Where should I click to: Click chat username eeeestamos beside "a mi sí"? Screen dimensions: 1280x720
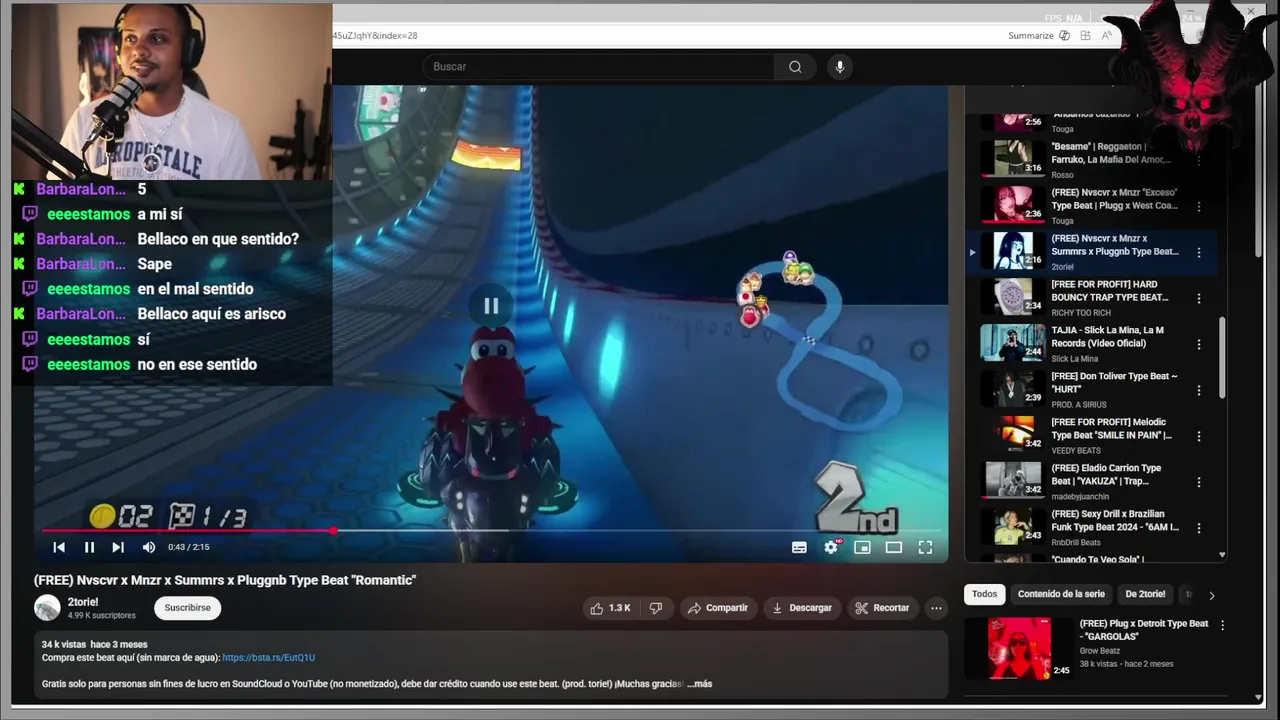pos(89,214)
